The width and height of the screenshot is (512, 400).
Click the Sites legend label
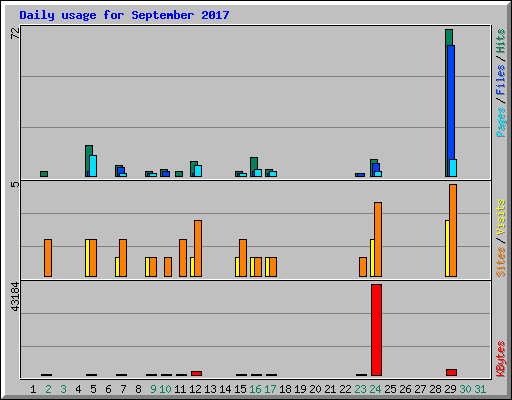pos(500,262)
